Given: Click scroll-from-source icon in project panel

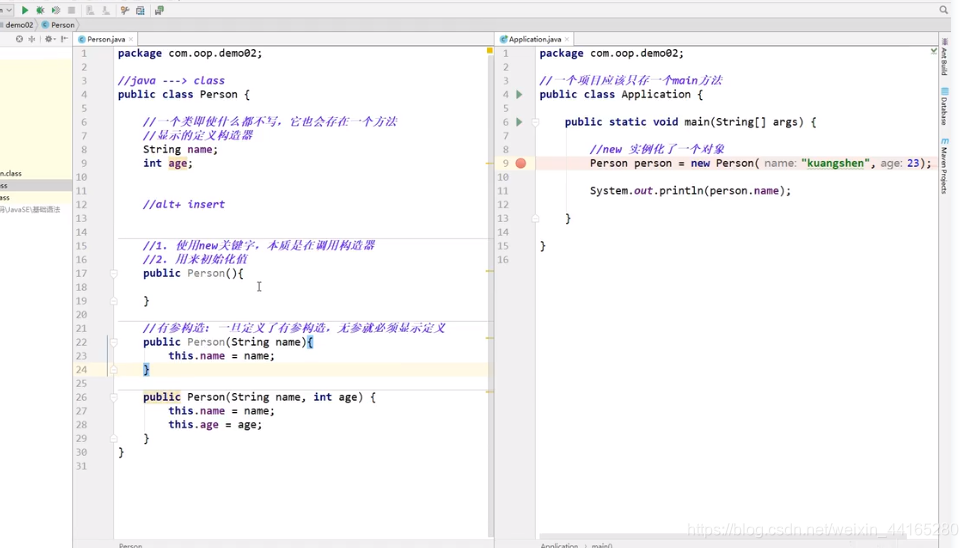Looking at the screenshot, I should pyautogui.click(x=19, y=39).
